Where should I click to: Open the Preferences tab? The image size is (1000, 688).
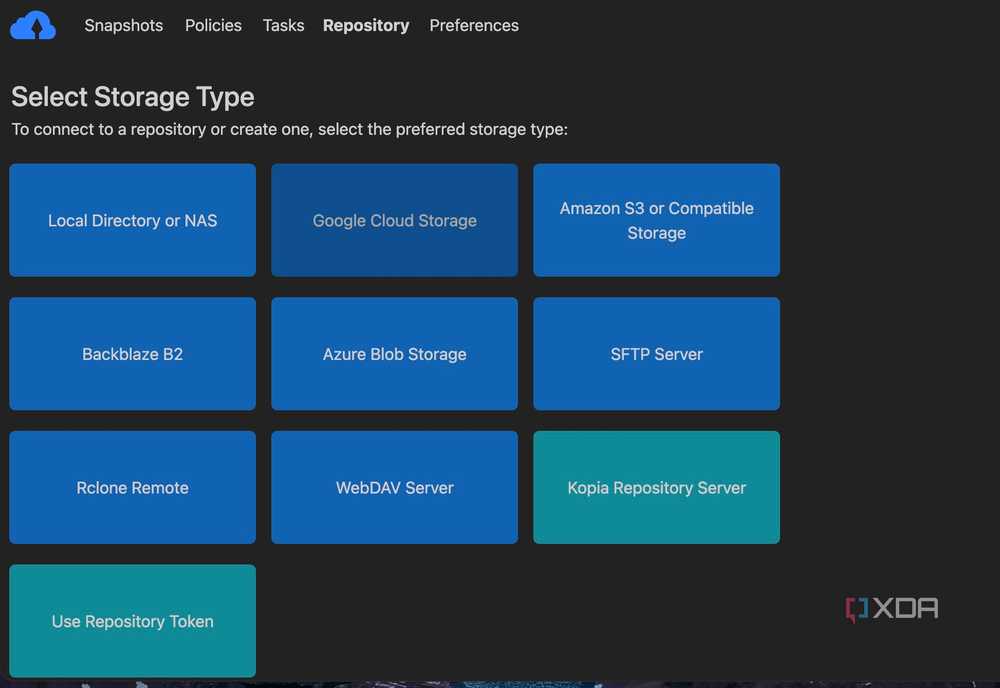tap(474, 26)
